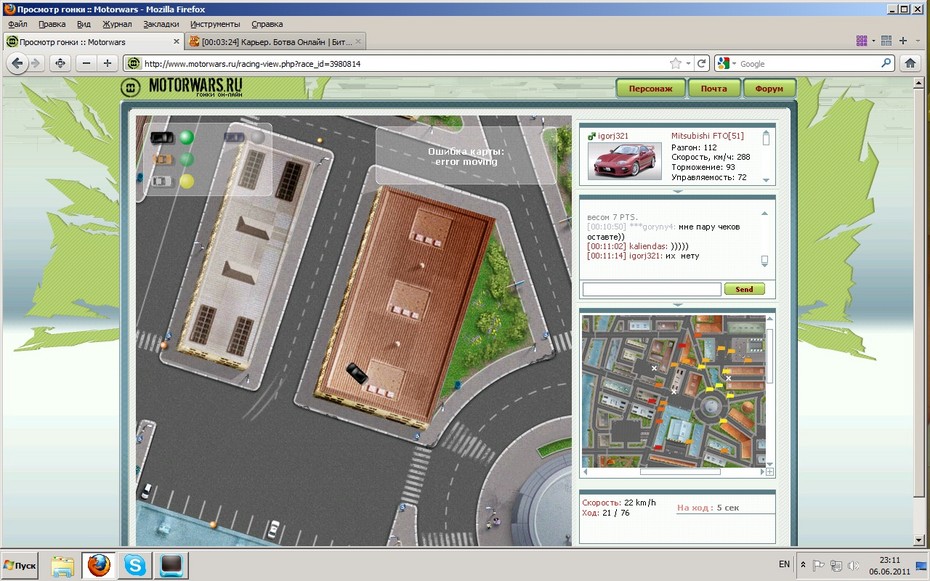930x581 pixels.
Task: Click the flag notification icon in tray
Action: tap(818, 566)
